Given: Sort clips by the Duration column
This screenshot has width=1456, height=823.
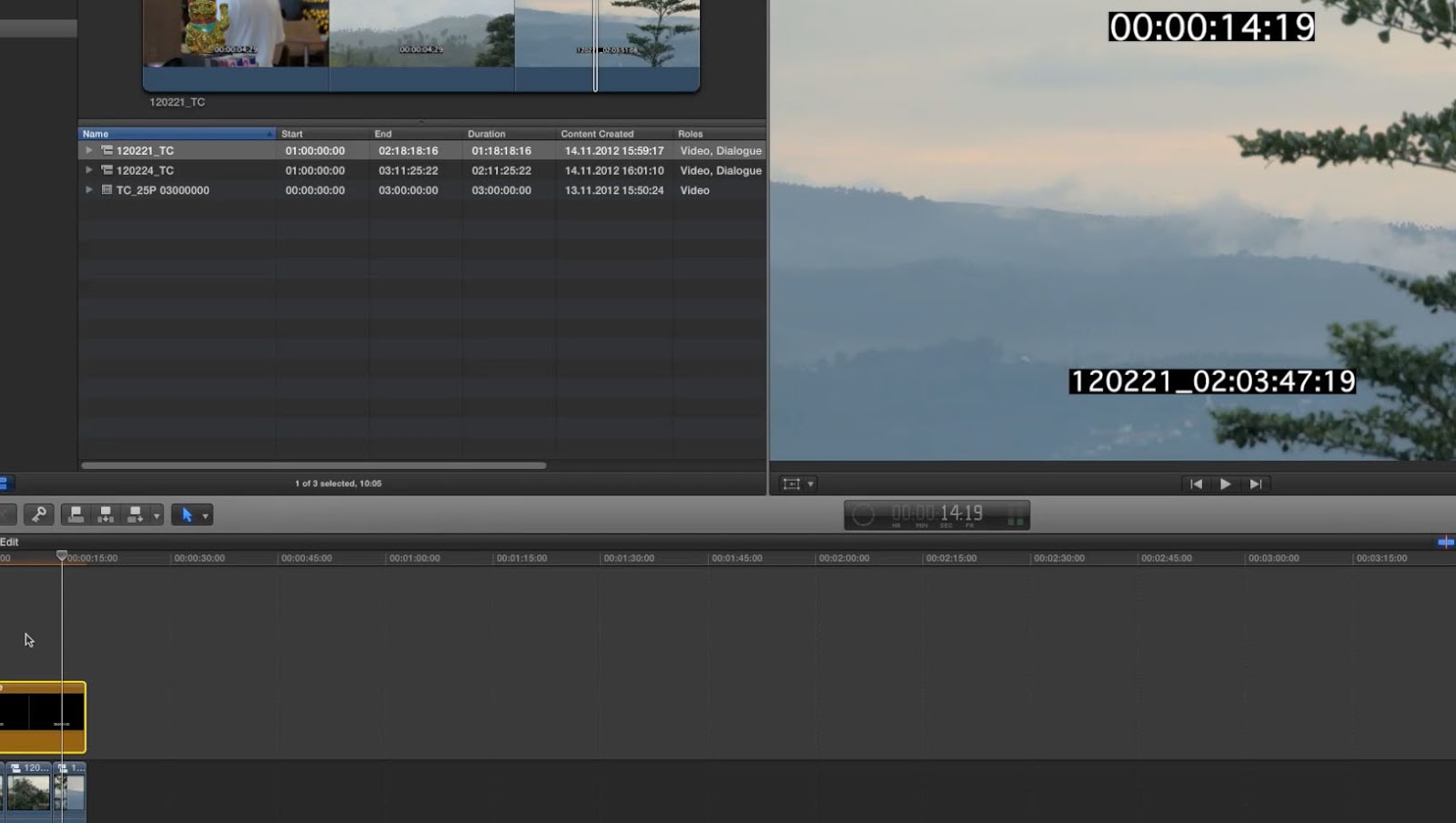Looking at the screenshot, I should (x=487, y=133).
